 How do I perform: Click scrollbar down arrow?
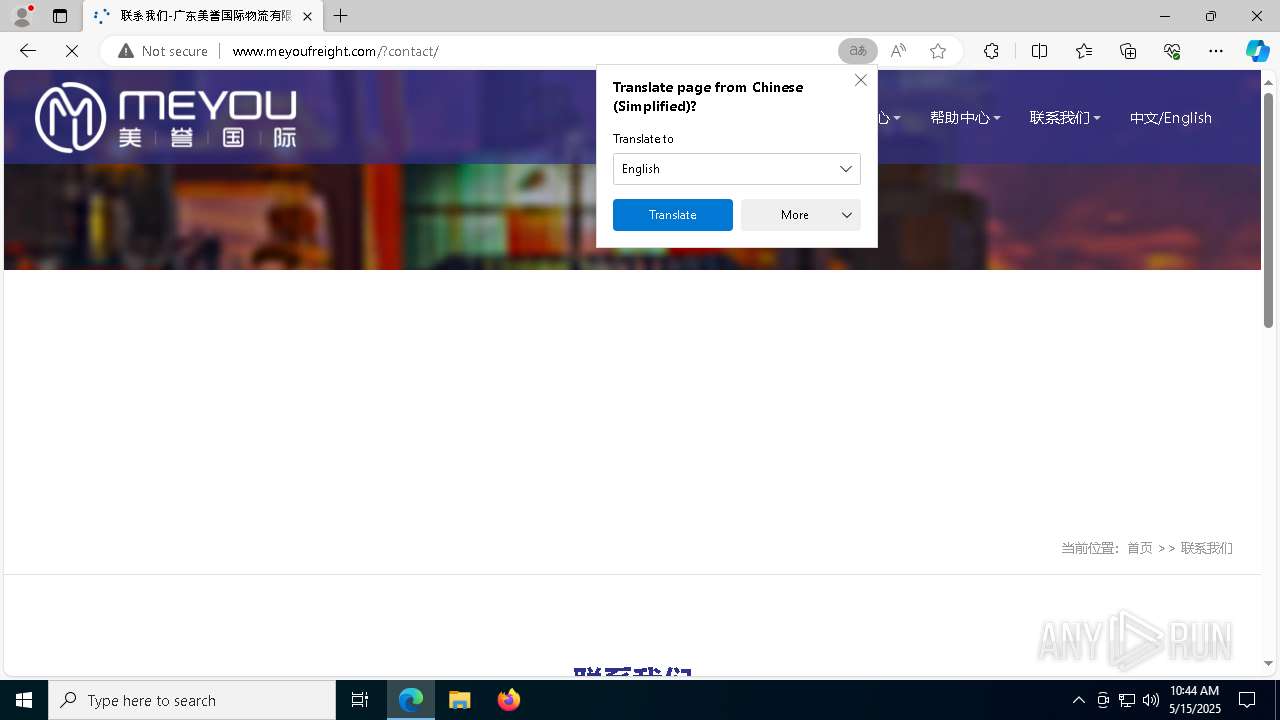(1268, 663)
